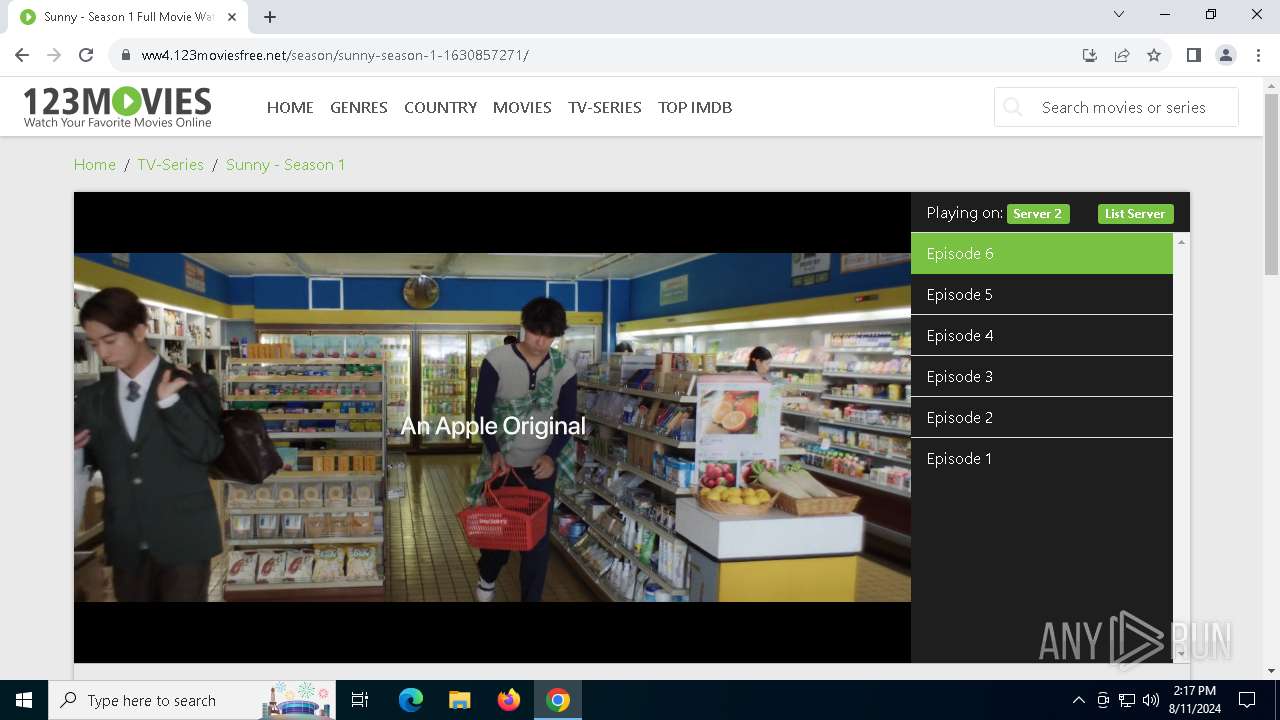The image size is (1280, 720).
Task: Bookmark this page with the star icon
Action: [x=1154, y=55]
